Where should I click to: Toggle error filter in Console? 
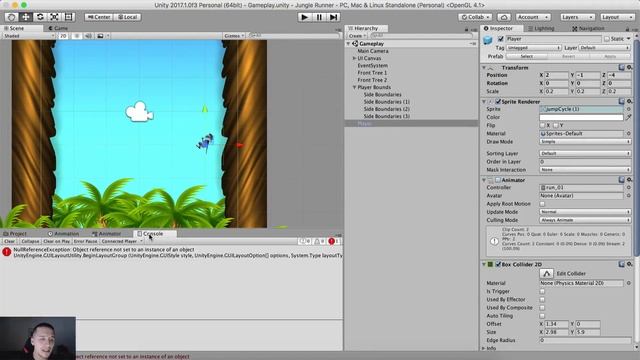333,241
